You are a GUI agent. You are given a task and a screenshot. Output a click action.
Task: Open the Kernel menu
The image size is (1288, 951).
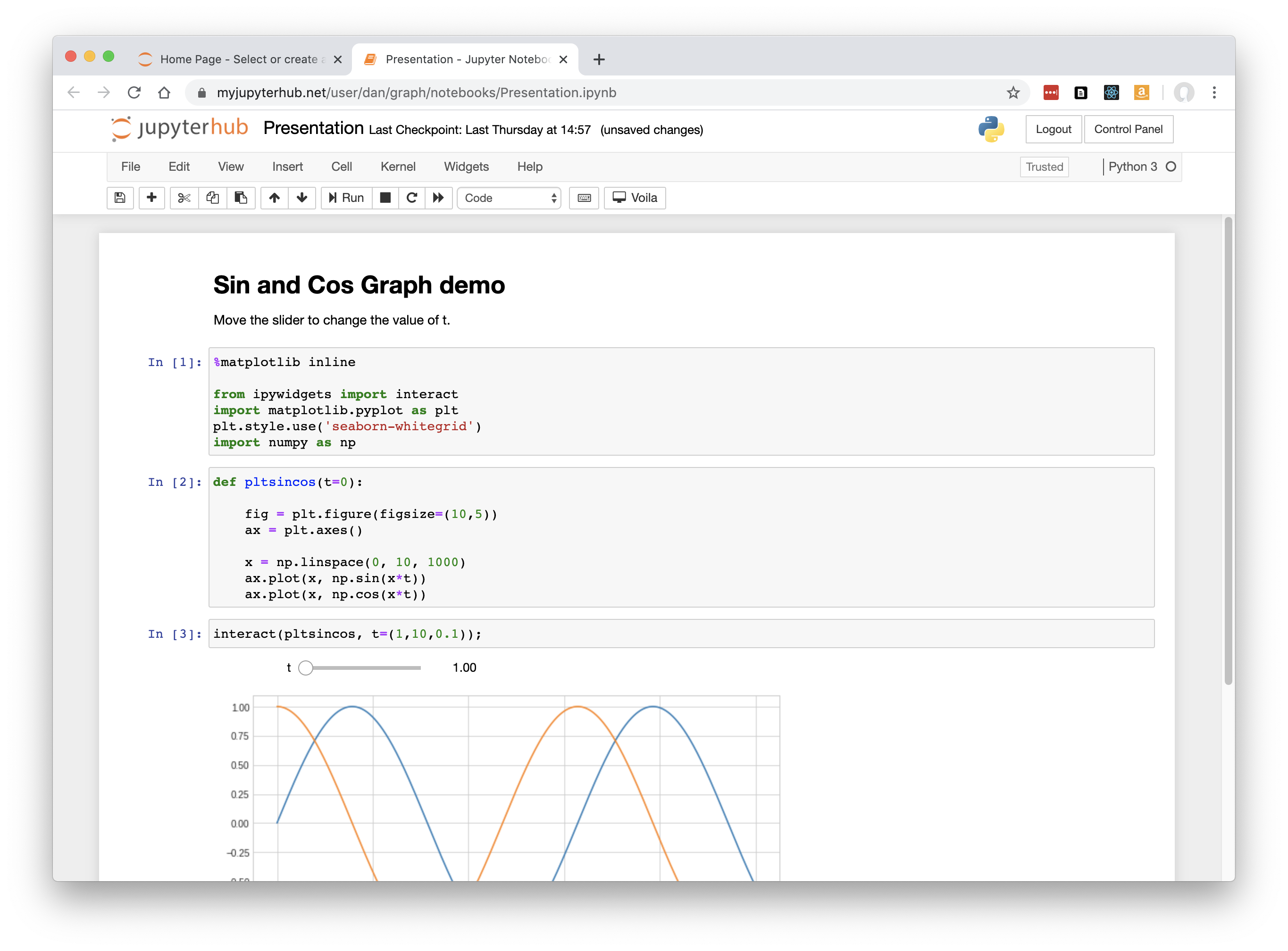pos(397,167)
